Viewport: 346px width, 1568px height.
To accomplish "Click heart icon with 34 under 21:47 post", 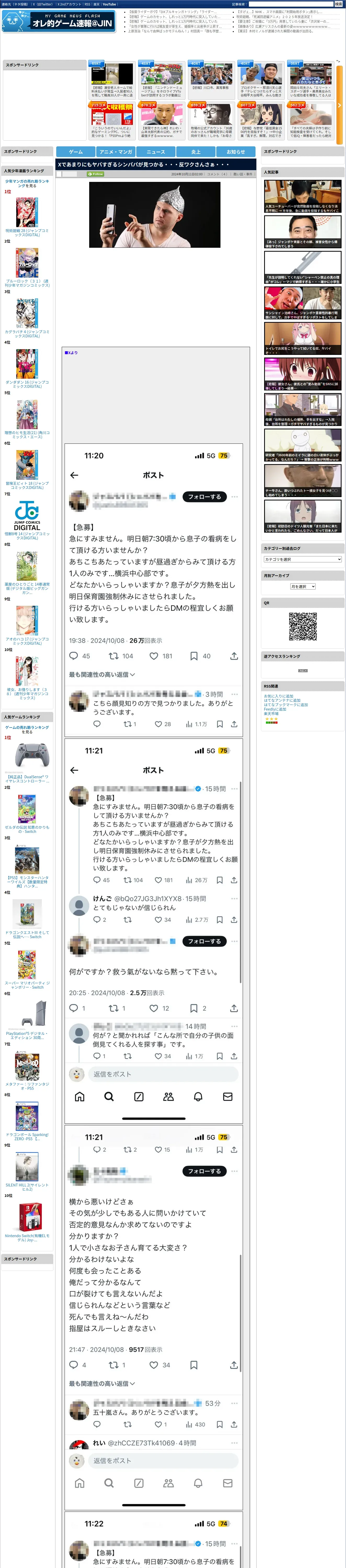I will coord(154,1365).
